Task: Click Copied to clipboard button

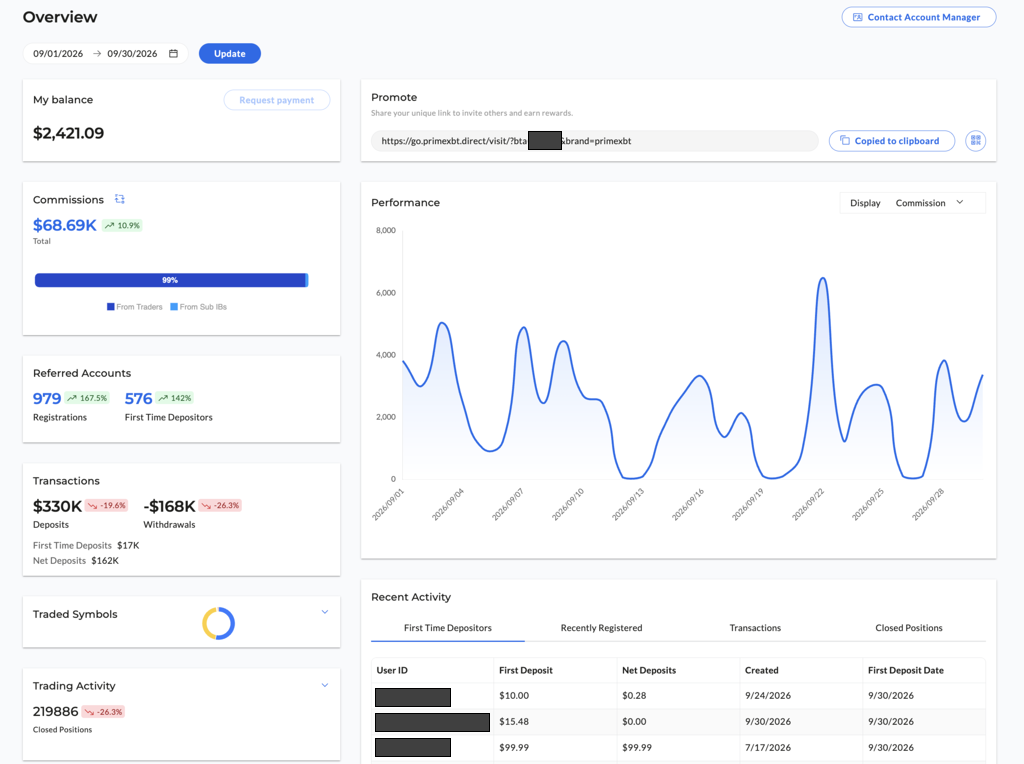Action: tap(891, 140)
